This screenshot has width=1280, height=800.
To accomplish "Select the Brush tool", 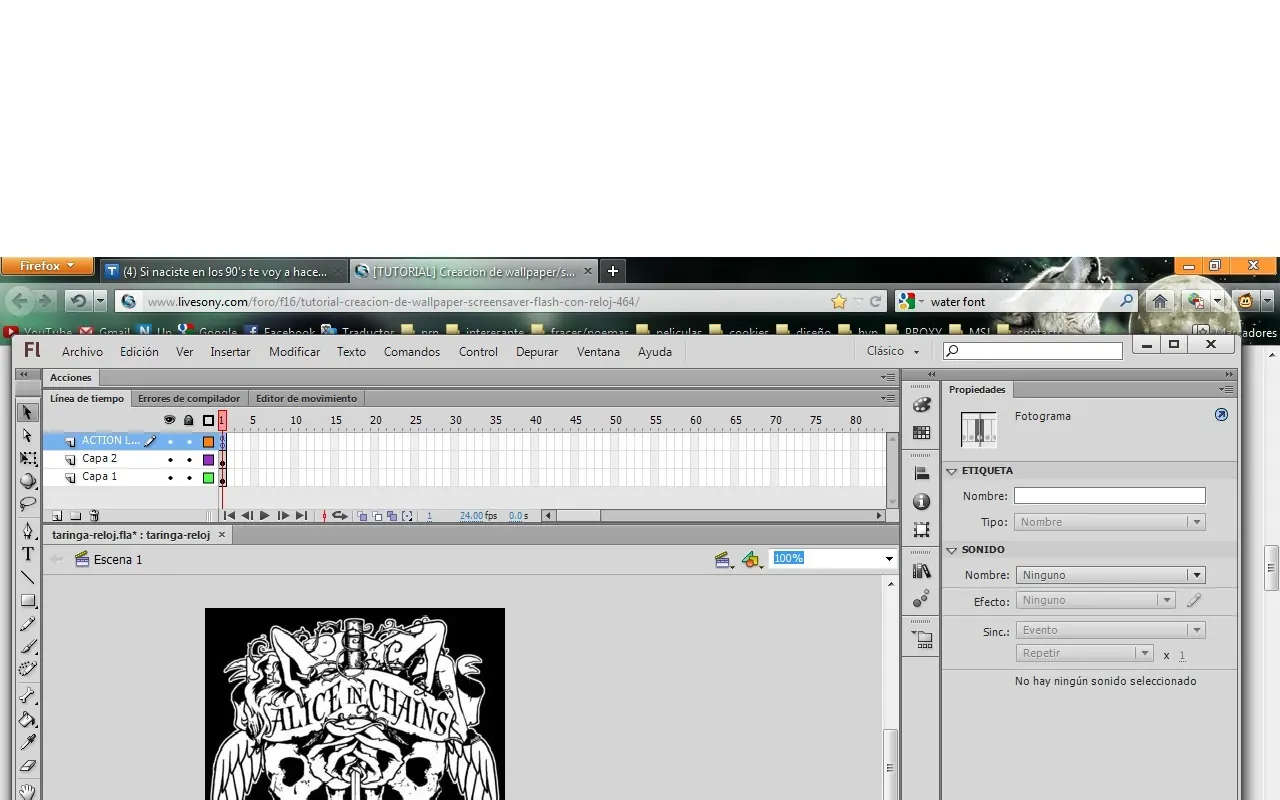I will [x=28, y=646].
